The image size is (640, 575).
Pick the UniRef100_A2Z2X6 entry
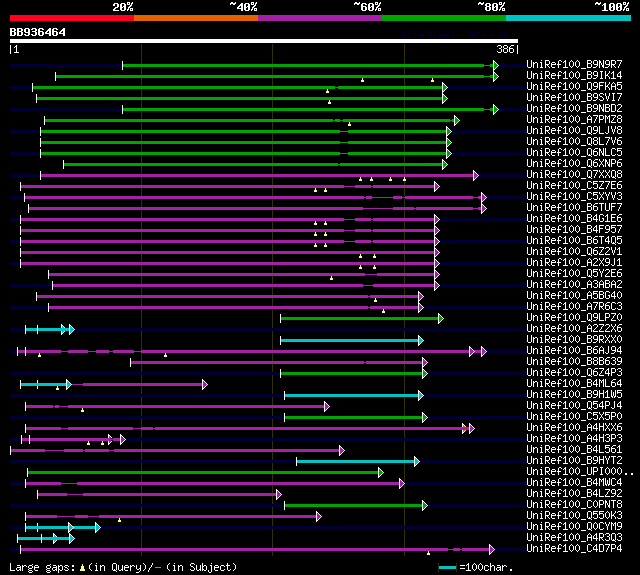tap(574, 329)
